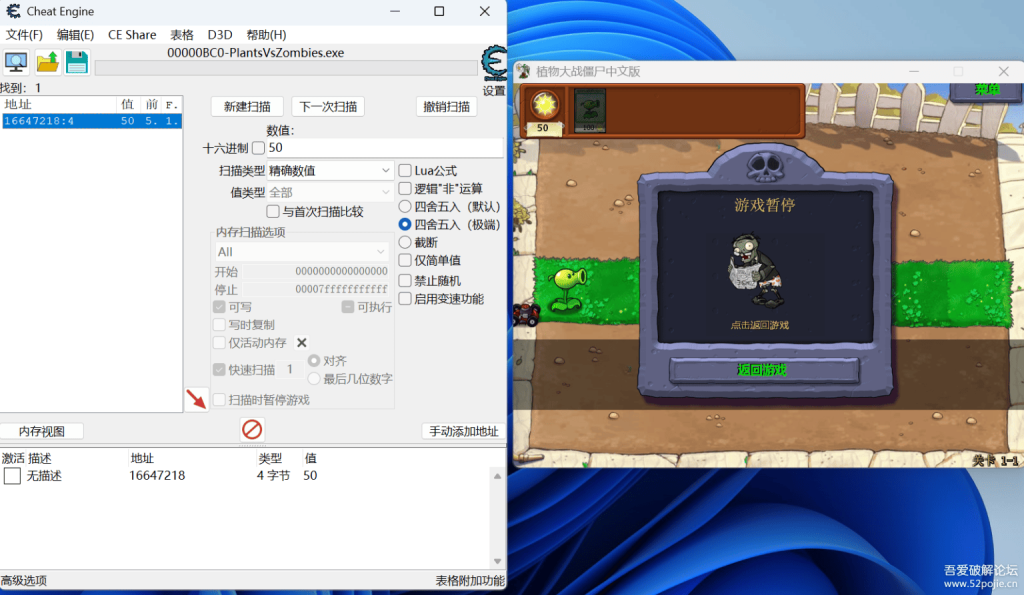Screen dimensions: 1024x595
Task: Click the save floppy disk icon
Action: pyautogui.click(x=76, y=63)
